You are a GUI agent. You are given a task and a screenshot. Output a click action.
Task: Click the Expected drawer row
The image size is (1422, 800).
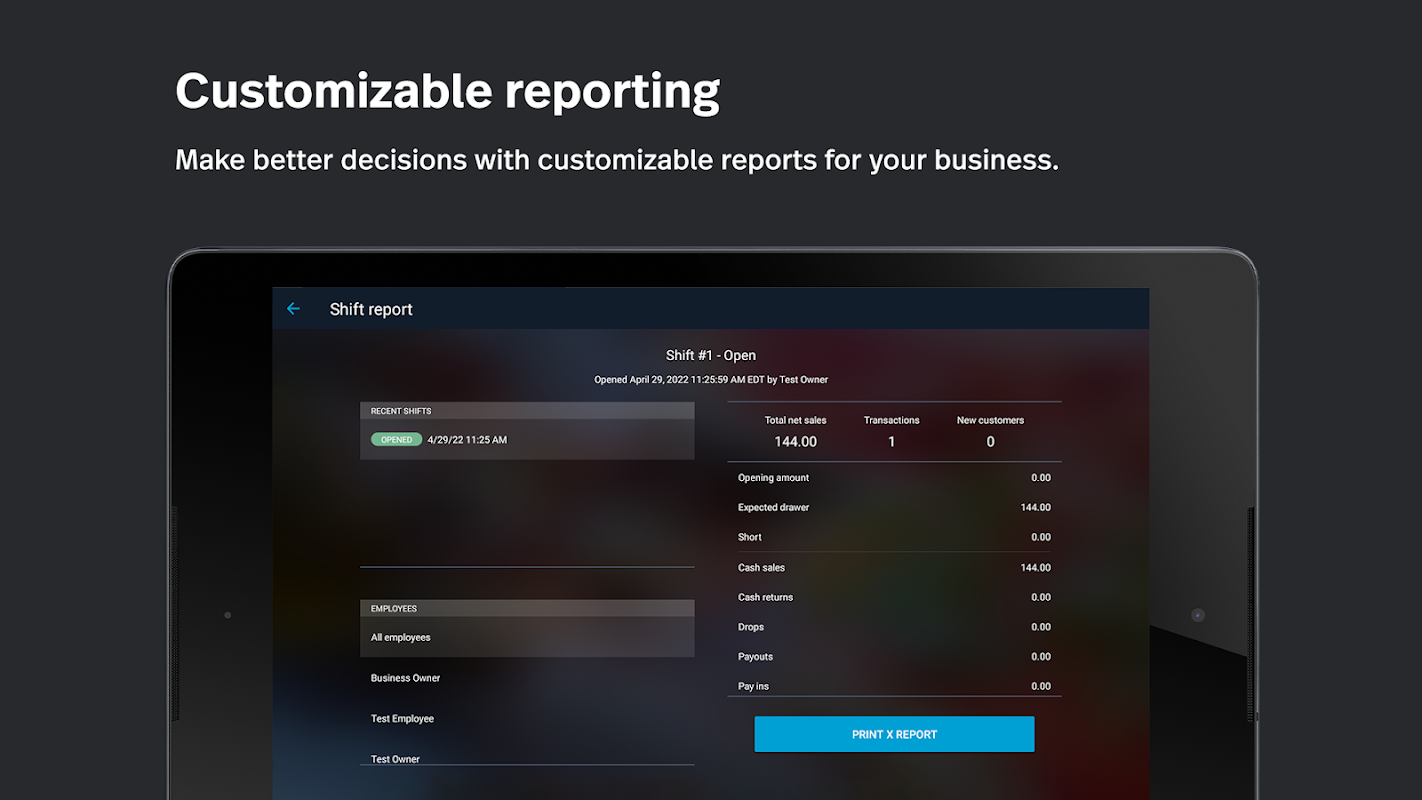pyautogui.click(x=894, y=507)
